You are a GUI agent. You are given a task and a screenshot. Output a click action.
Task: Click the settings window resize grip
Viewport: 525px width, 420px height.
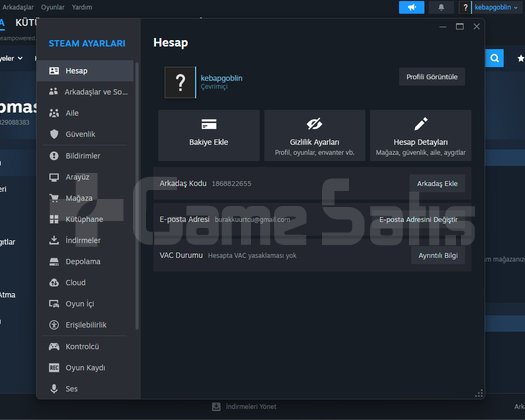coord(479,393)
